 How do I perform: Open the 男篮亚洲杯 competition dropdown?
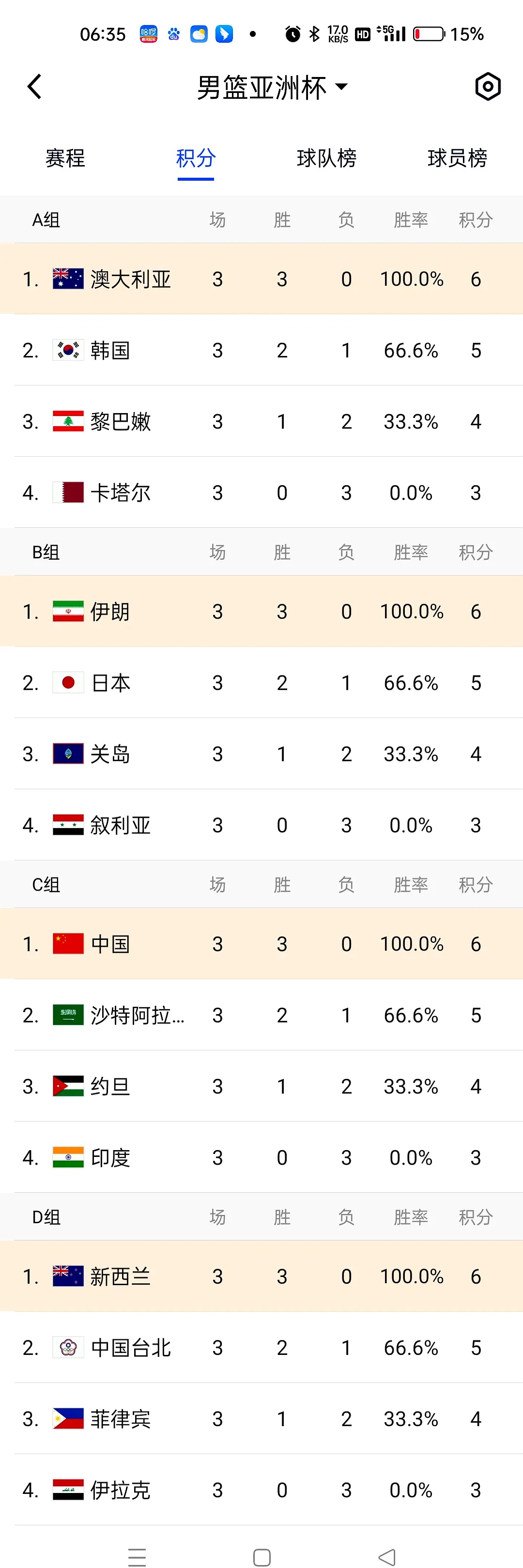pos(270,86)
